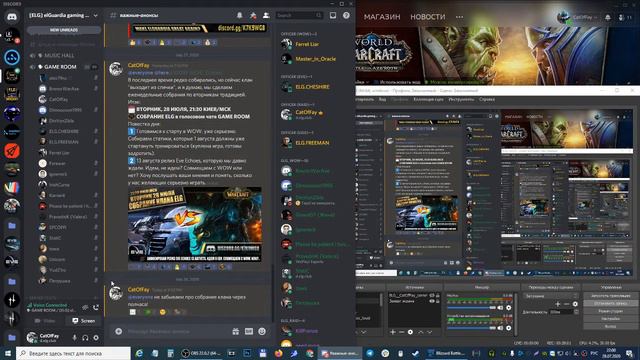Screen dimensions: 640x360
Task: Open the emoji picker in message box
Action: [x=262, y=331]
